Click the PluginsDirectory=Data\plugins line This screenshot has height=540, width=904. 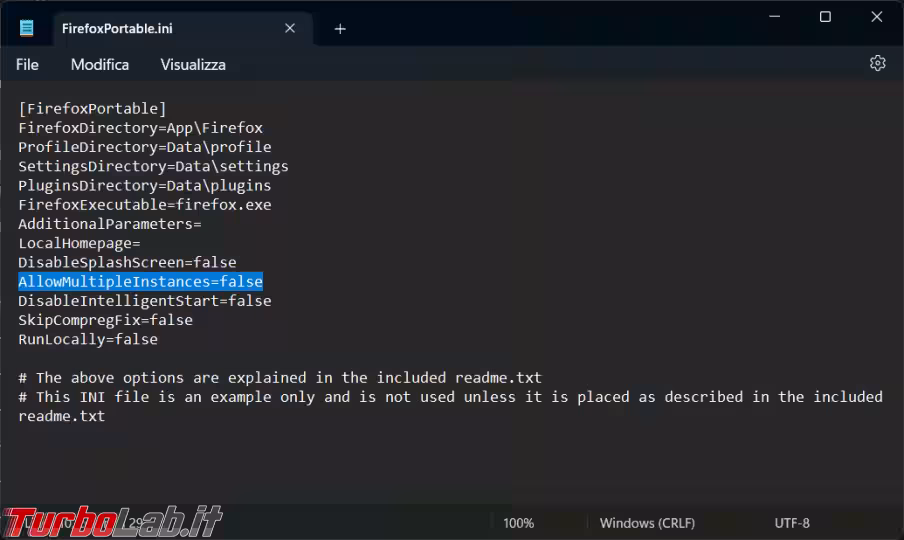pos(145,186)
